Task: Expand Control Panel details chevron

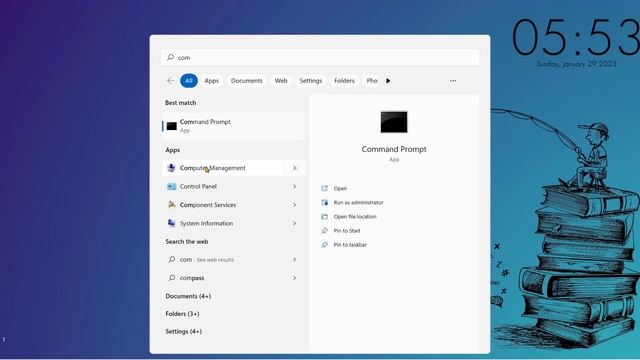Action: point(294,187)
